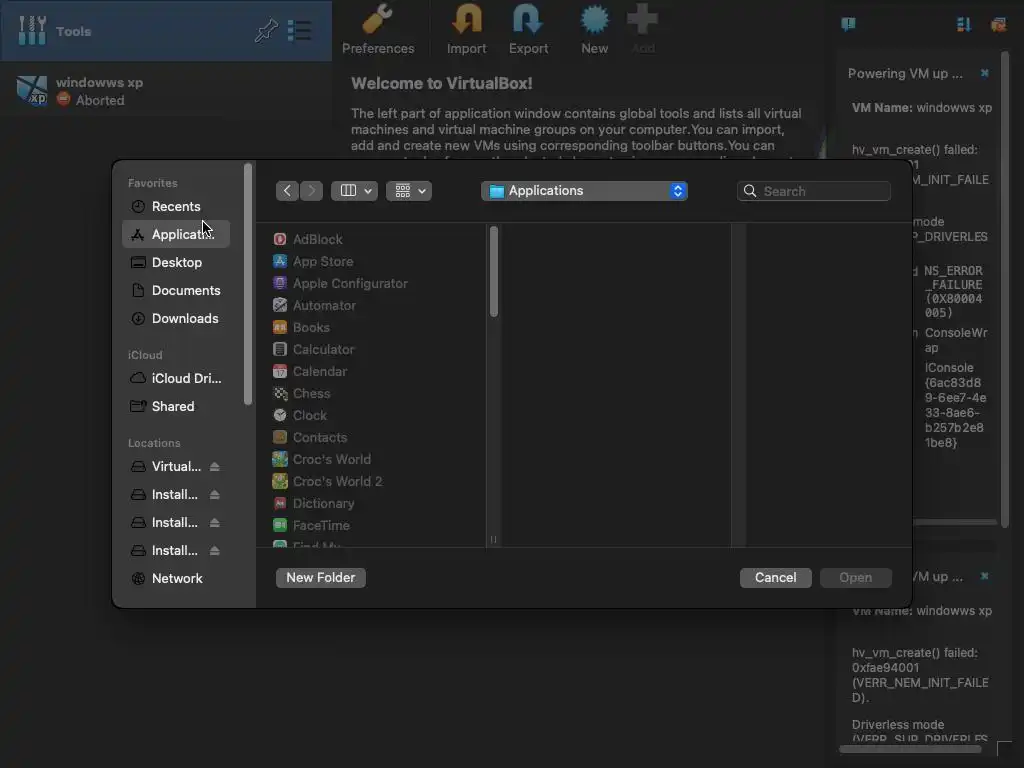1024x768 pixels.
Task: Click the notification panel horizontal scrollbar
Action: coord(910,749)
